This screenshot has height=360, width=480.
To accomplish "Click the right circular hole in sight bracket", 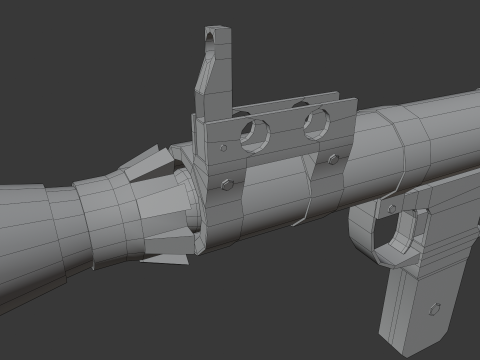I will [317, 124].
